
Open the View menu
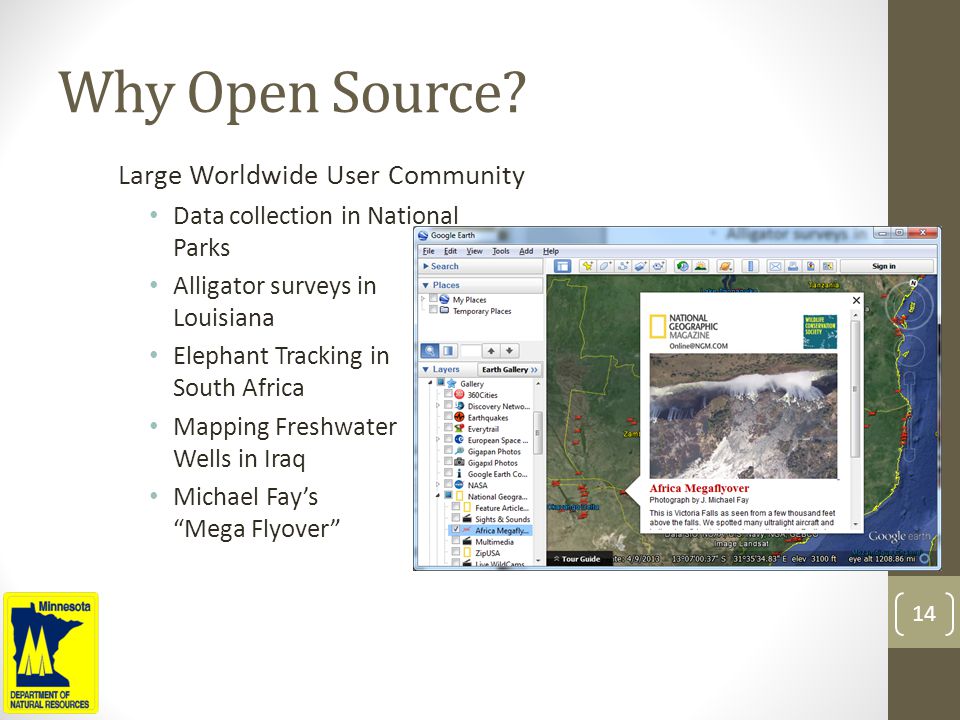[474, 251]
